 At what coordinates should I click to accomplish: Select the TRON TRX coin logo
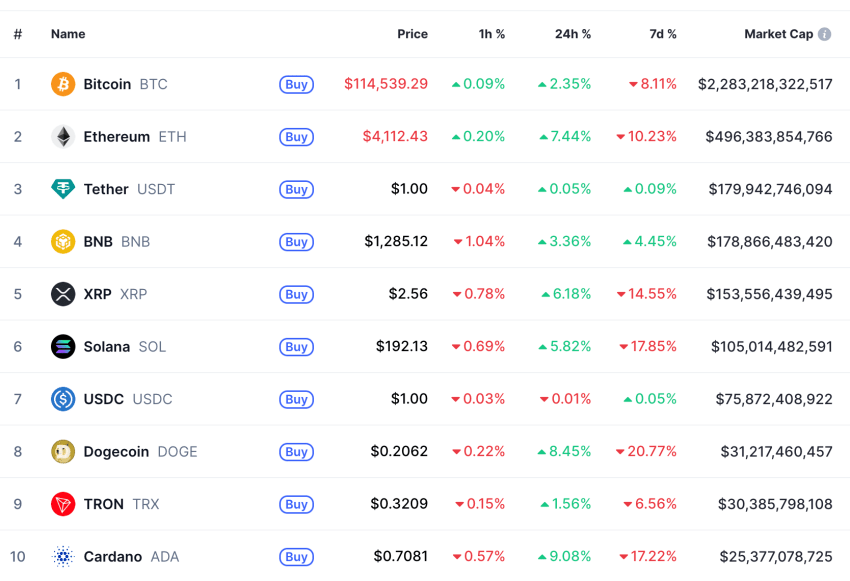[x=63, y=504]
